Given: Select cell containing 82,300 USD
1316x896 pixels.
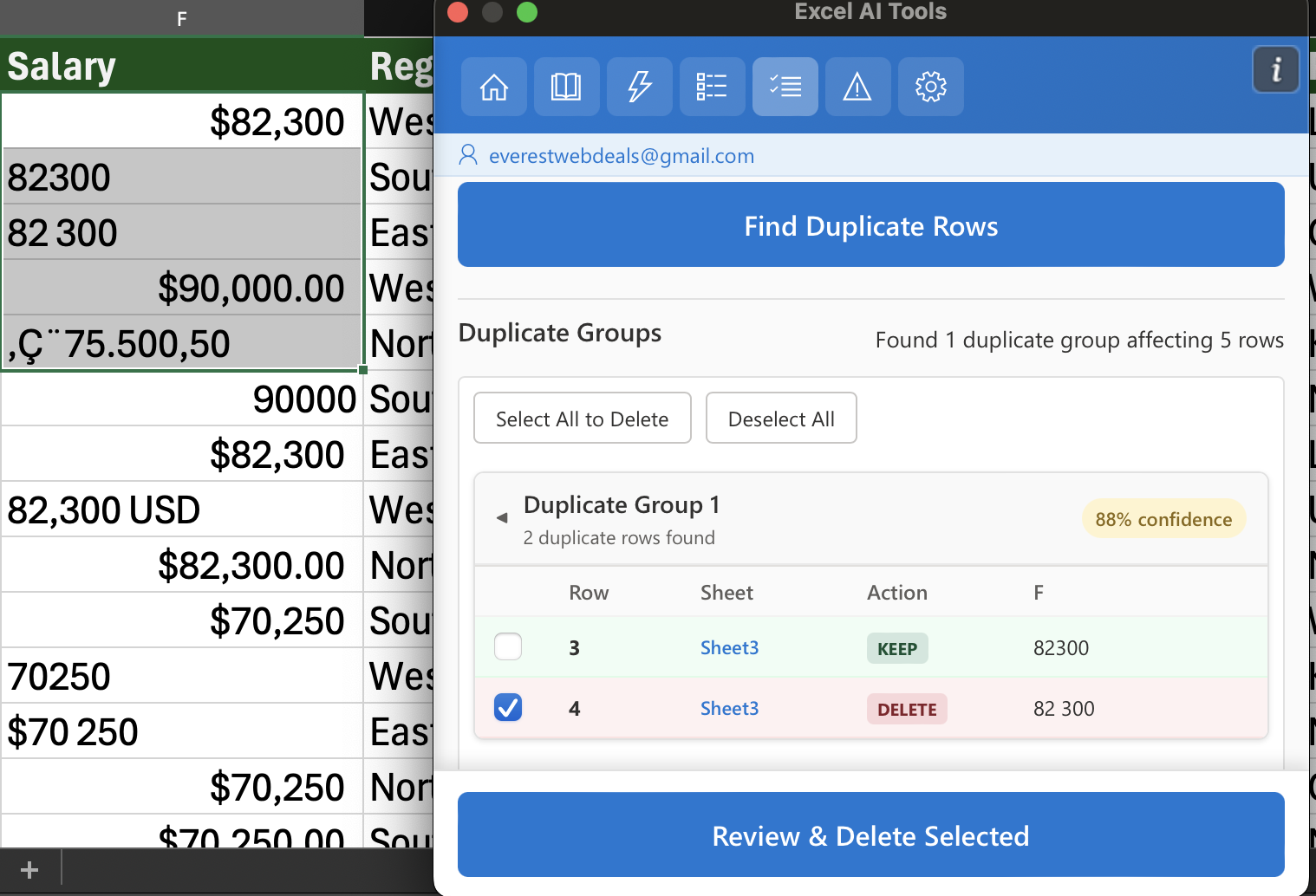Looking at the screenshot, I should click(180, 510).
